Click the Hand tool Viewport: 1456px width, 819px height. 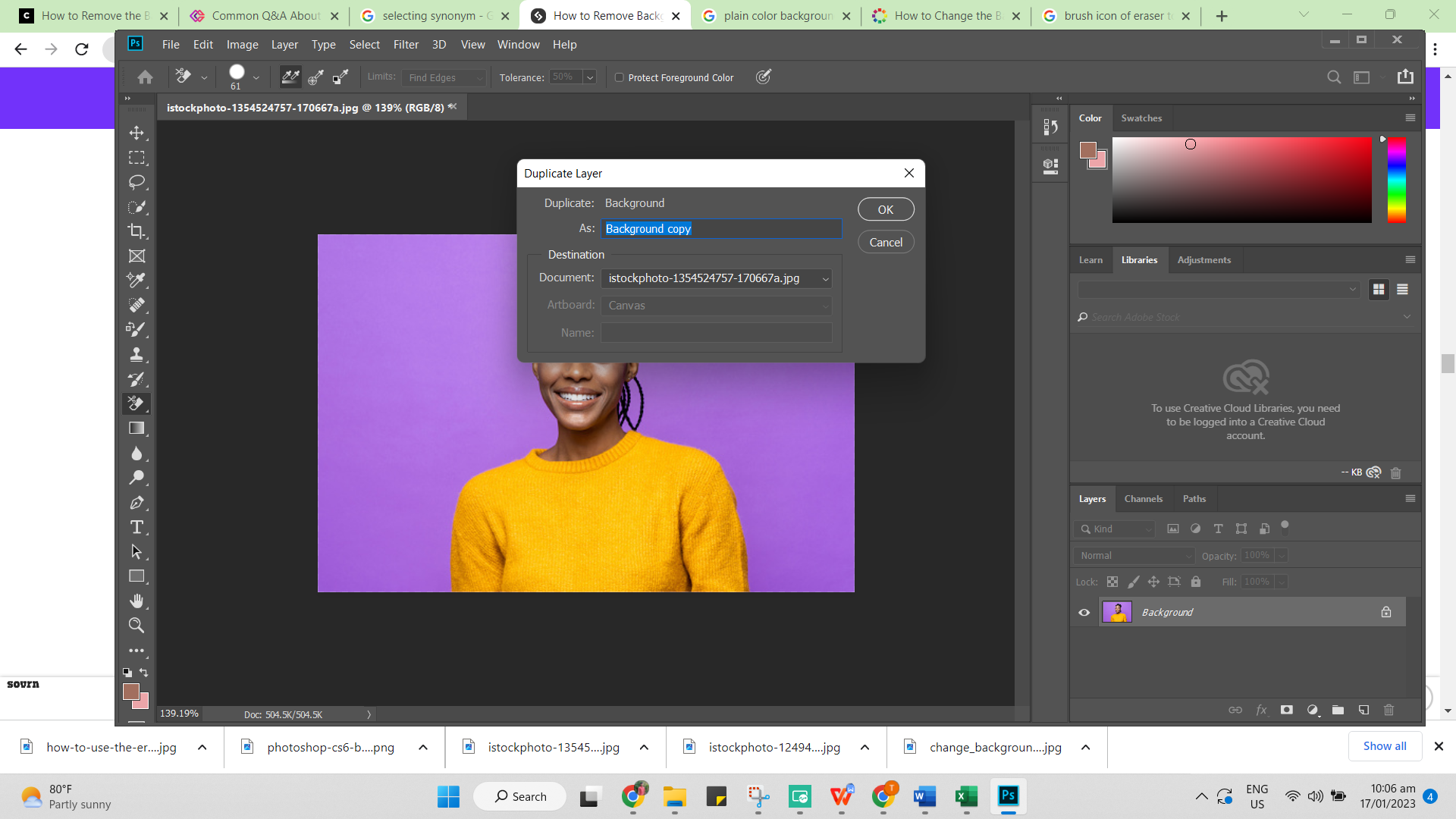(137, 601)
